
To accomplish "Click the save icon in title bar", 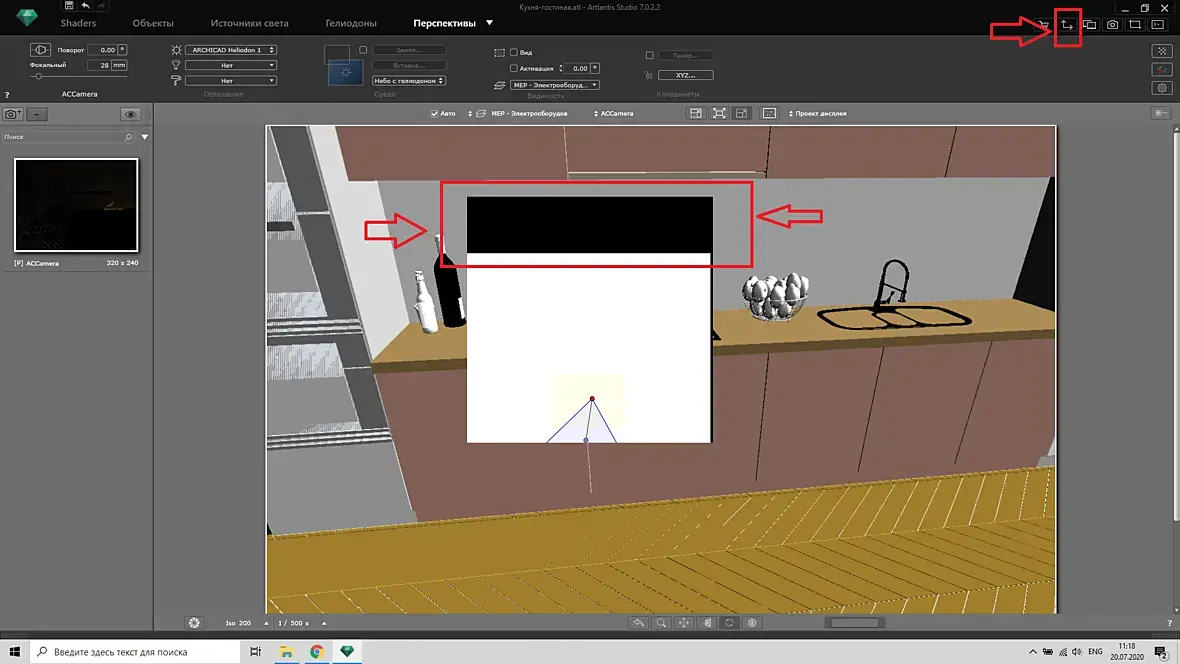I will pyautogui.click(x=68, y=6).
